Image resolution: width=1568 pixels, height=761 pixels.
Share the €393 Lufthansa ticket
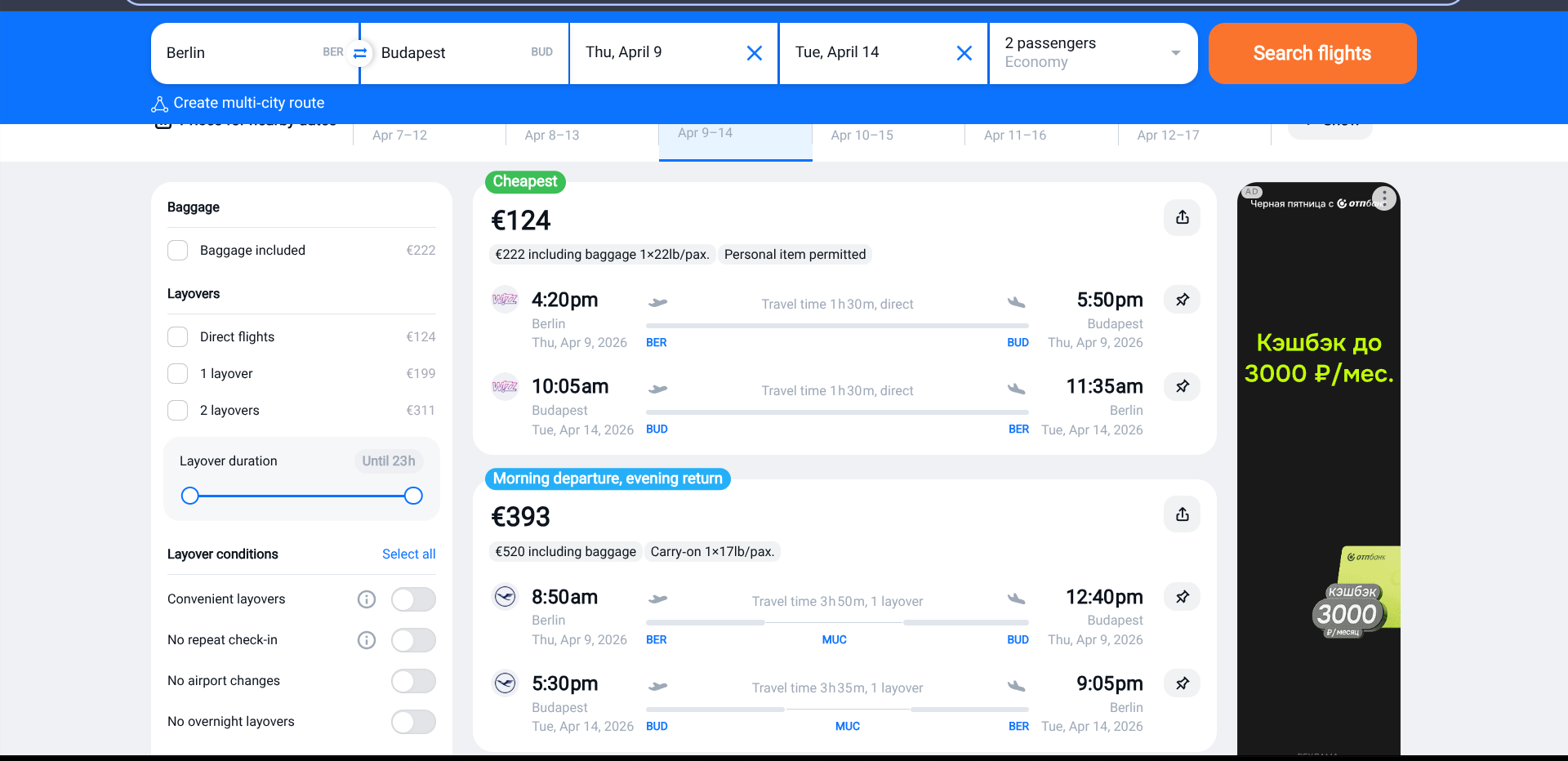(1182, 514)
